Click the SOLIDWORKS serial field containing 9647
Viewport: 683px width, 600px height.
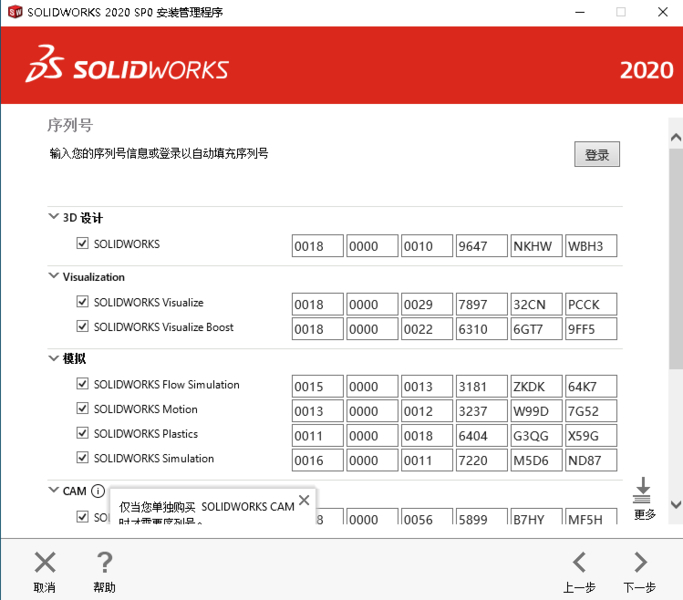click(x=482, y=246)
